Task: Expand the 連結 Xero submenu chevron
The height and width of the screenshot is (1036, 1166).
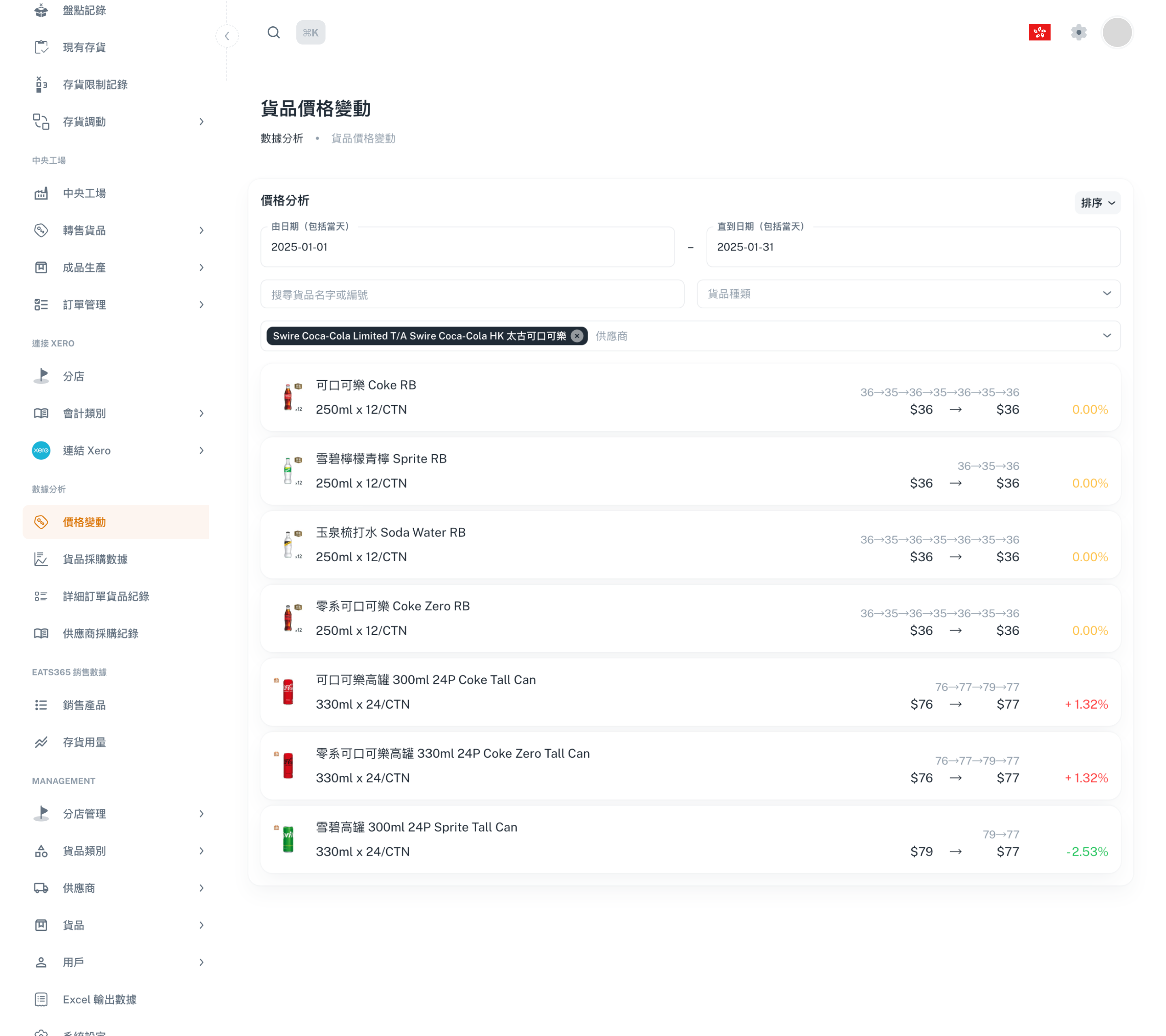Action: click(x=201, y=450)
